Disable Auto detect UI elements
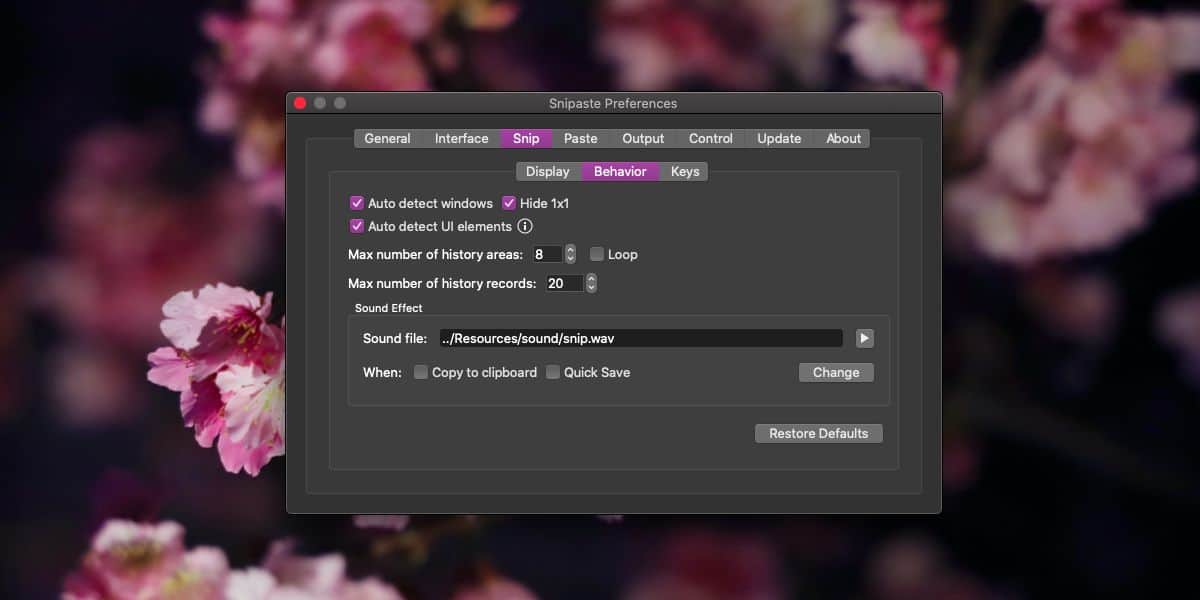This screenshot has height=600, width=1200. [357, 226]
